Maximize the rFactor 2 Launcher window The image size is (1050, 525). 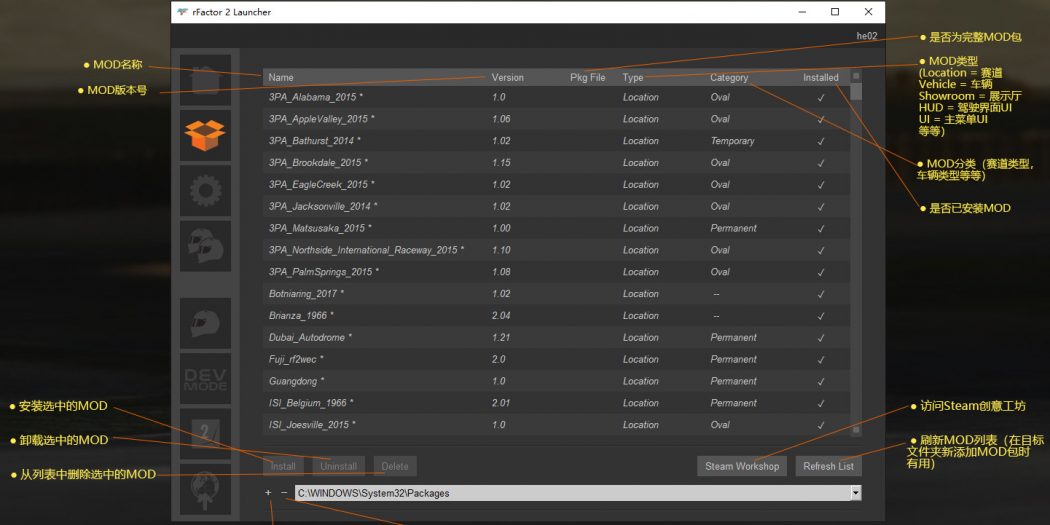click(835, 12)
